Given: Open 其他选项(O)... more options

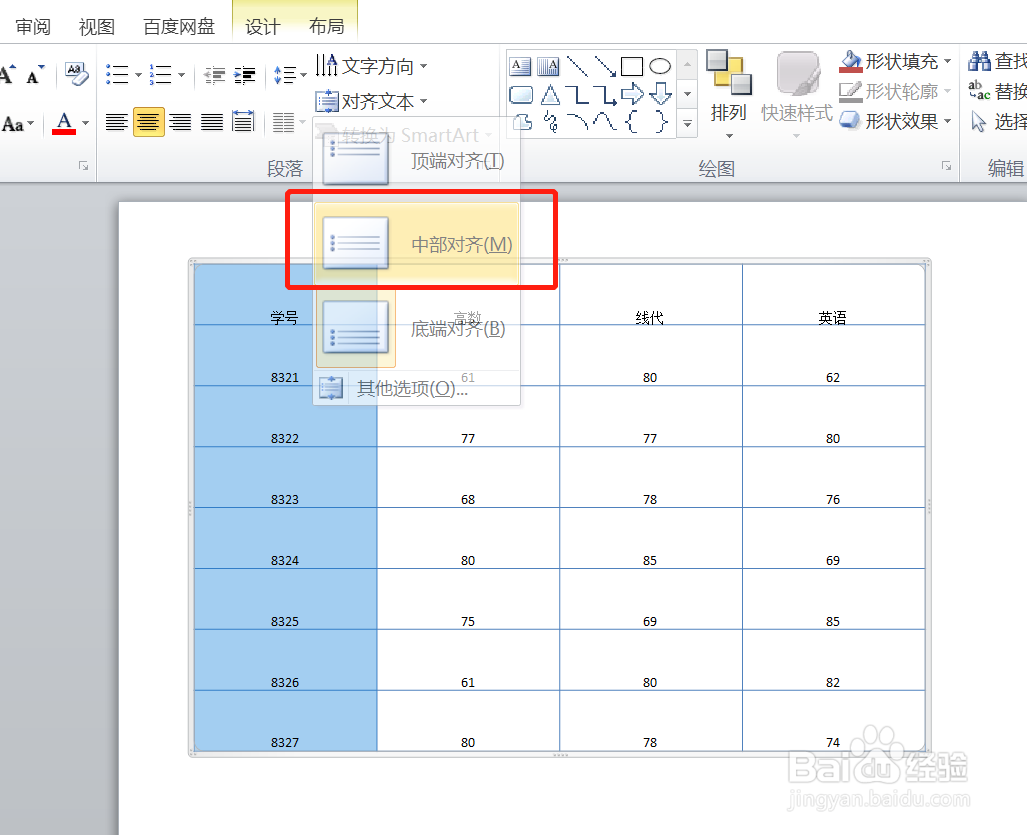Looking at the screenshot, I should coord(417,388).
